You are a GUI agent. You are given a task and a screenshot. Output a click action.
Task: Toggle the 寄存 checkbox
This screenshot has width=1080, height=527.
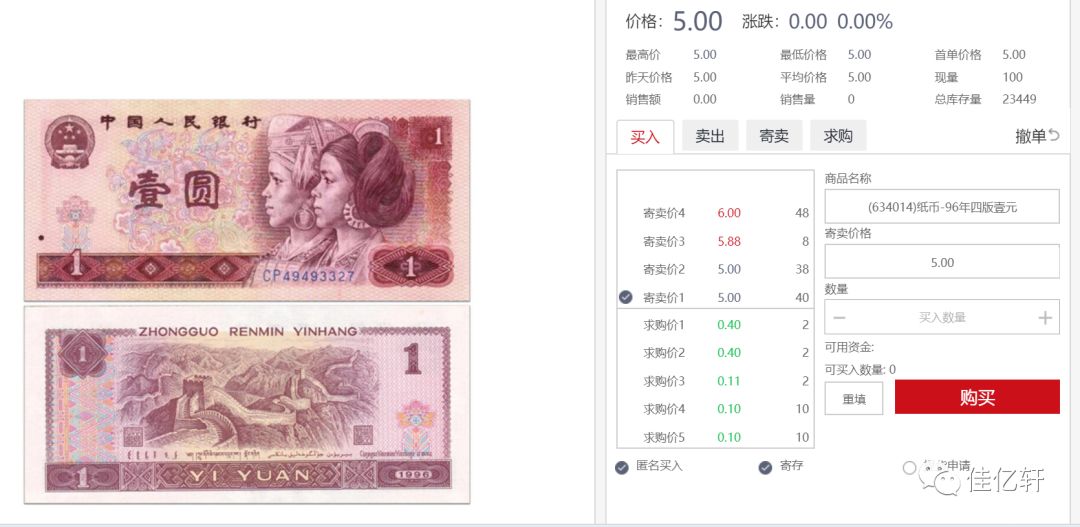[x=765, y=468]
